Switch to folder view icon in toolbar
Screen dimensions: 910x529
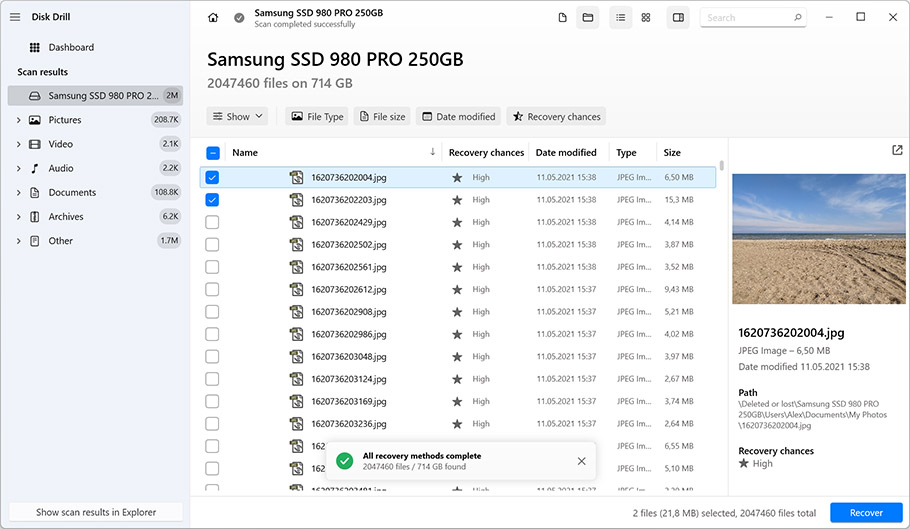(x=588, y=18)
